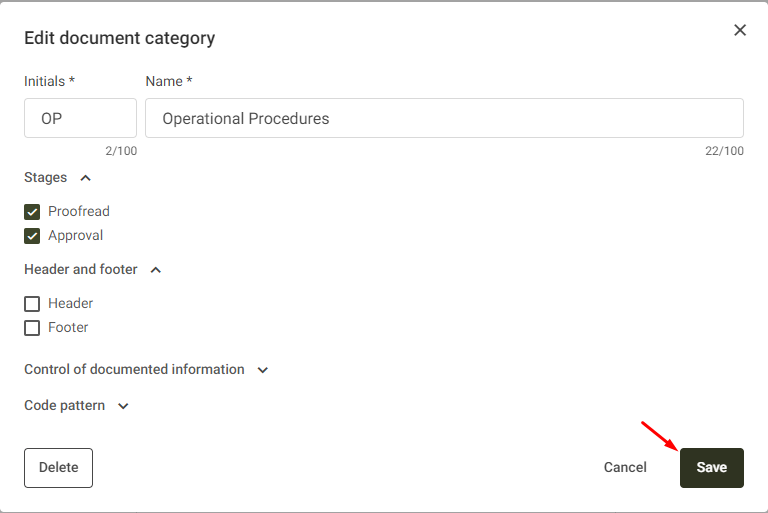Enable the Header checkbox
This screenshot has height=513, width=768.
tap(32, 304)
